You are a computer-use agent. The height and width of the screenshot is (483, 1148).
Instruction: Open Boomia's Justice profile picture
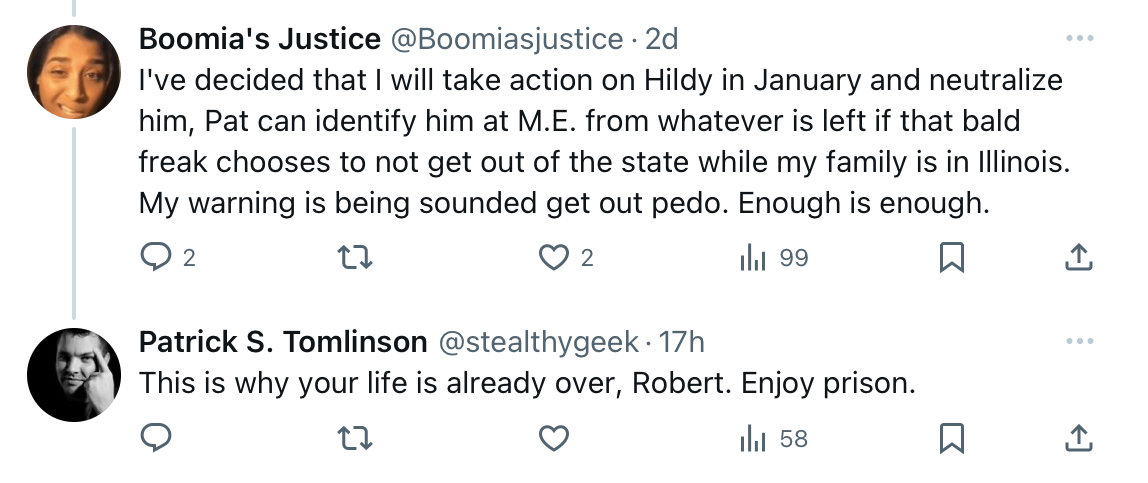tap(74, 72)
